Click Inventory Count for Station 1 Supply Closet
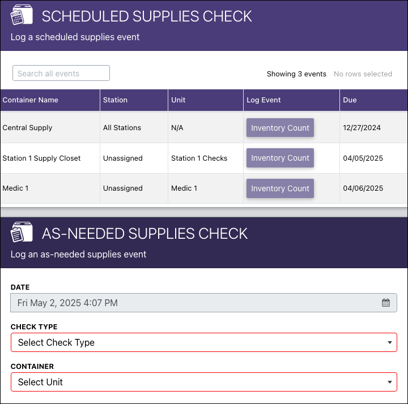Image resolution: width=408 pixels, height=404 pixels. pyautogui.click(x=280, y=158)
